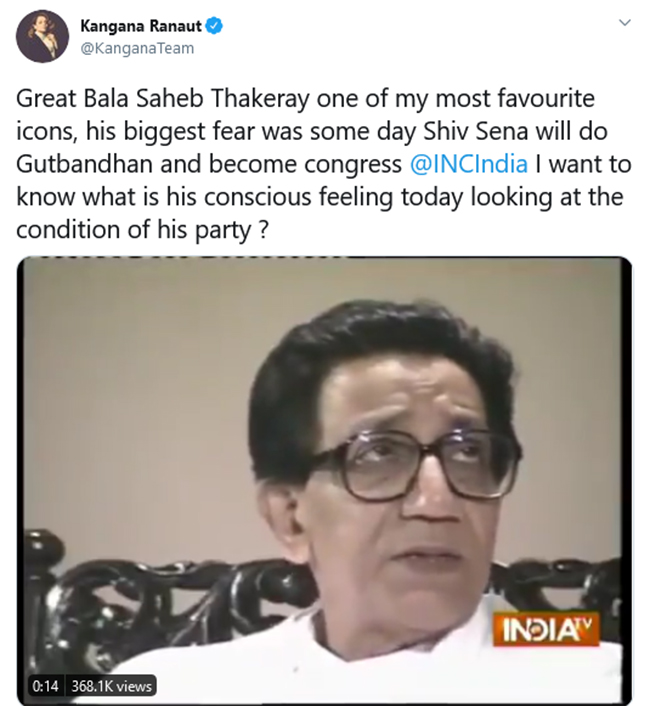
Task: Play the embedded interview video
Action: point(328,478)
